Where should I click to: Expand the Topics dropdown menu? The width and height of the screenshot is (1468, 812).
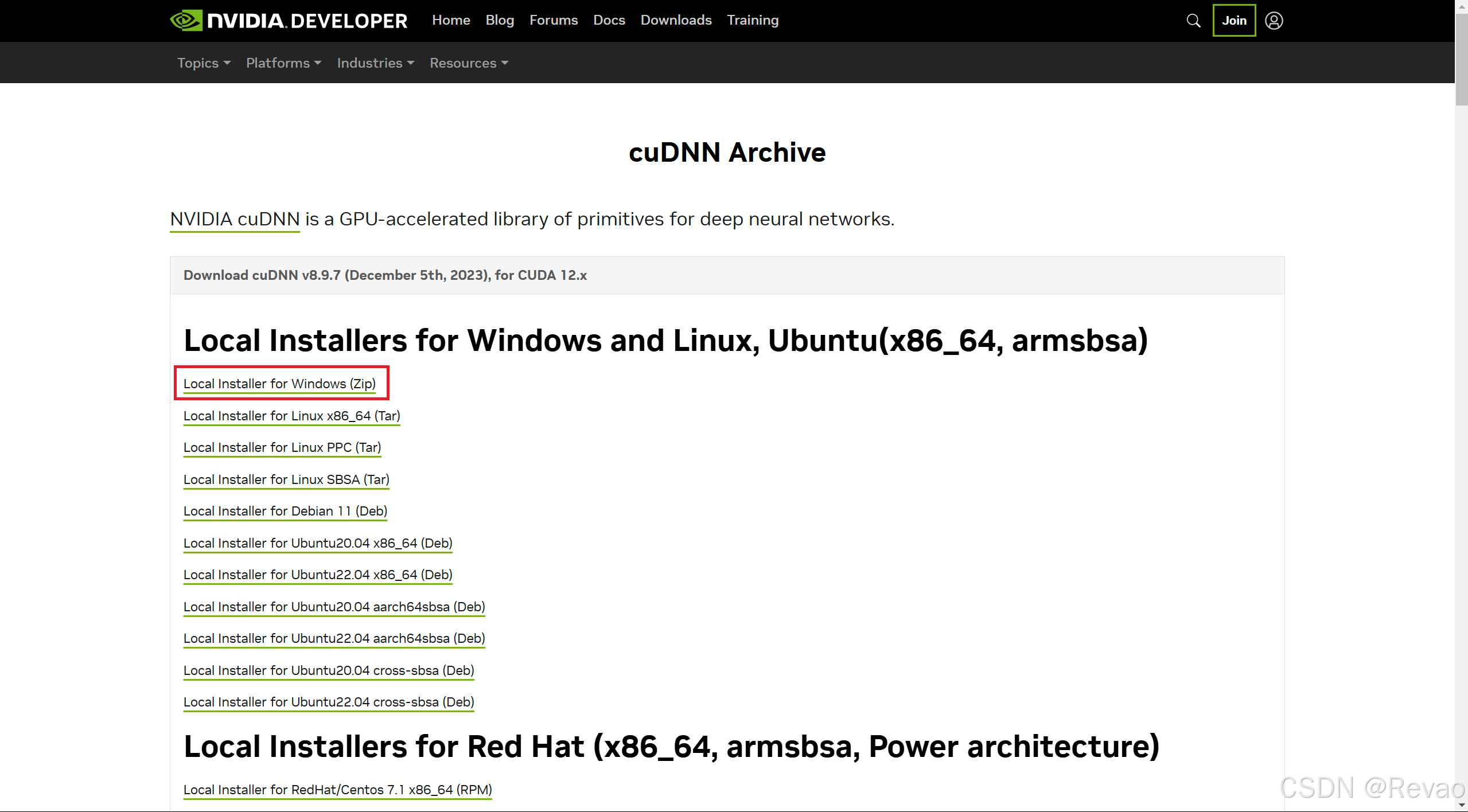pos(204,63)
